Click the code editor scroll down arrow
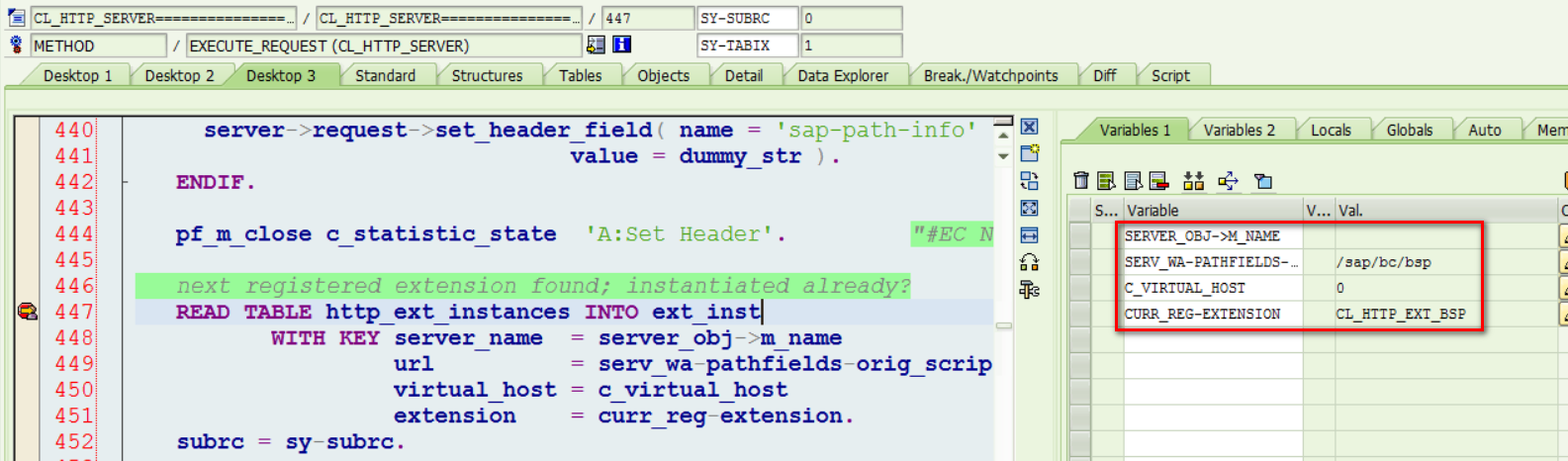 1003,155
